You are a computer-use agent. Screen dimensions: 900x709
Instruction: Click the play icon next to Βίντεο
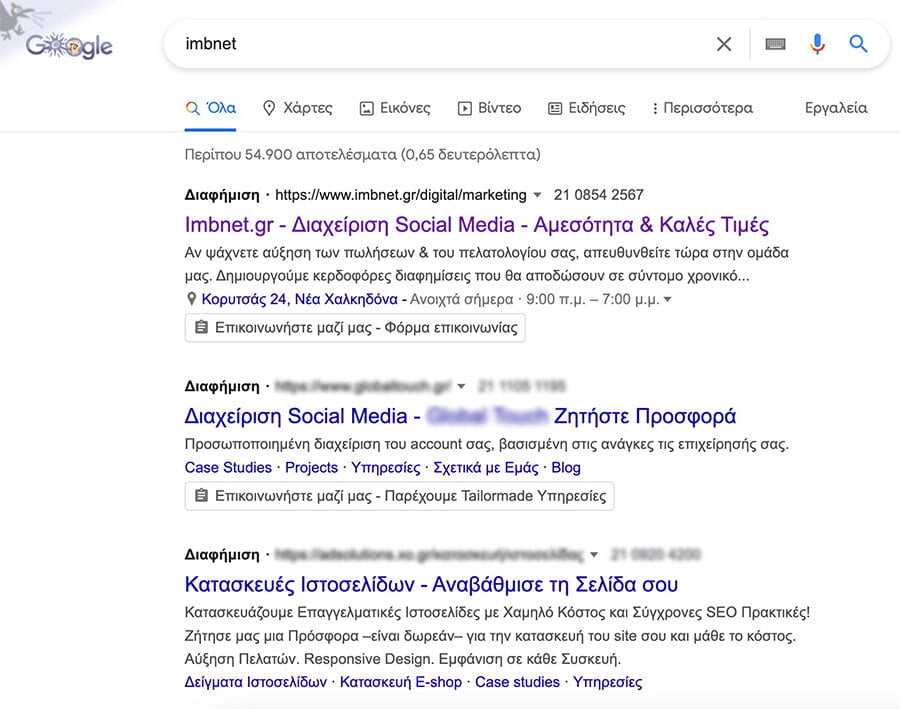pos(465,107)
